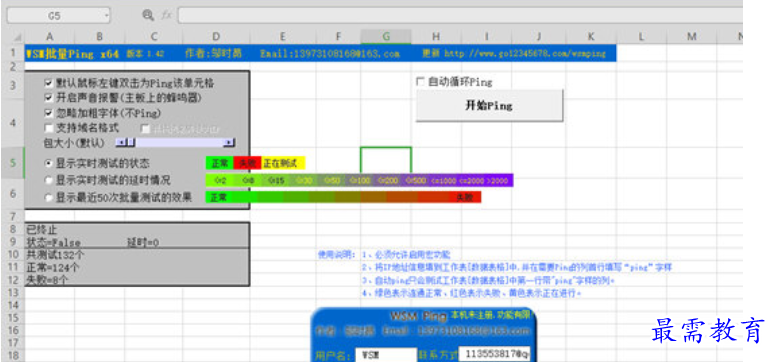Enable domain name format support checkbox

48,128
